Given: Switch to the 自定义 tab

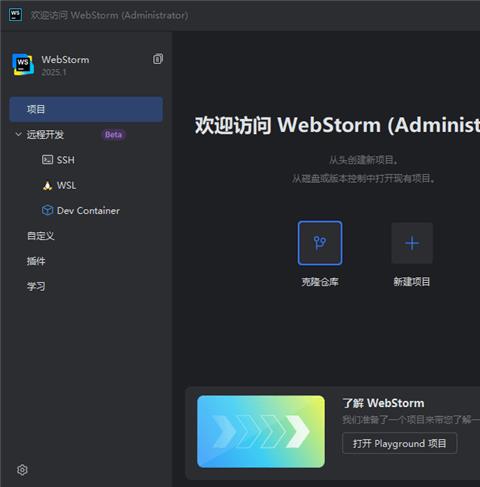Looking at the screenshot, I should [x=40, y=236].
